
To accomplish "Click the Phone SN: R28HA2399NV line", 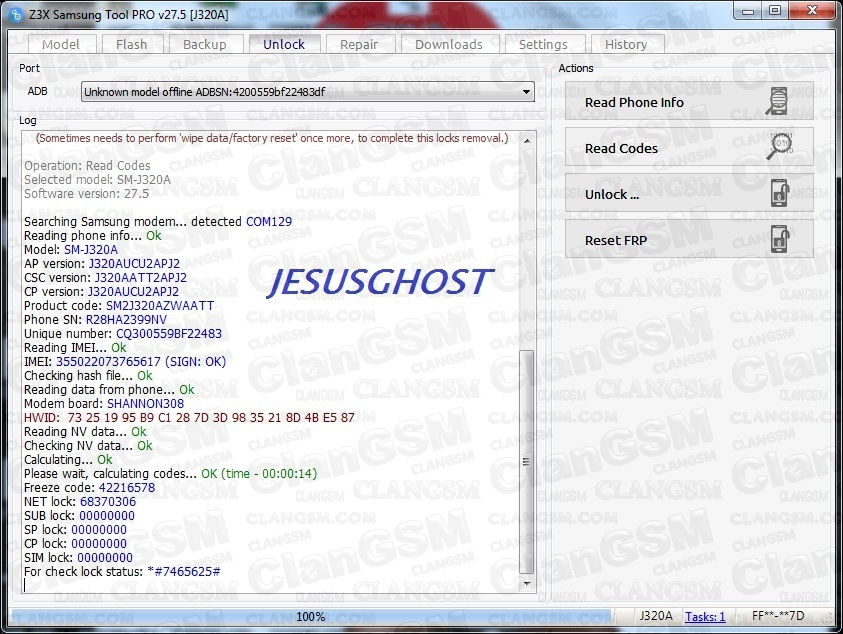I will [x=95, y=319].
